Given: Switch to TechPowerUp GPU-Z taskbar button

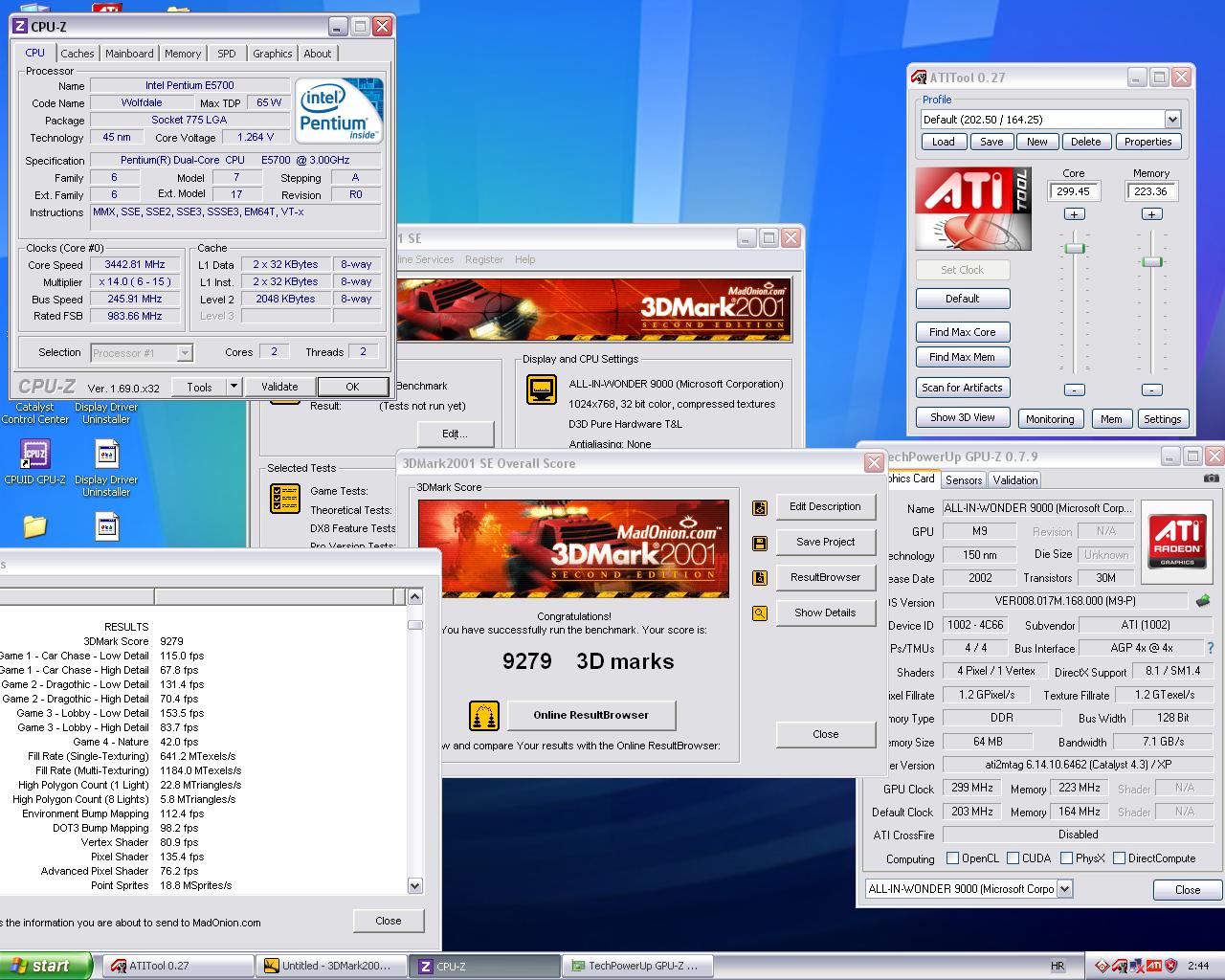Looking at the screenshot, I should [637, 966].
